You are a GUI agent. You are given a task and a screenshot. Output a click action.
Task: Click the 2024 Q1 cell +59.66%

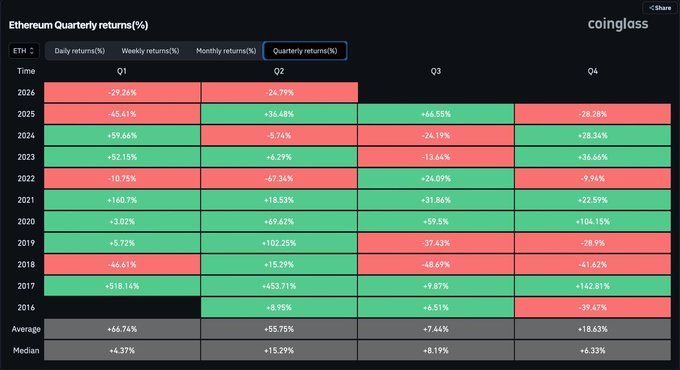[122, 135]
